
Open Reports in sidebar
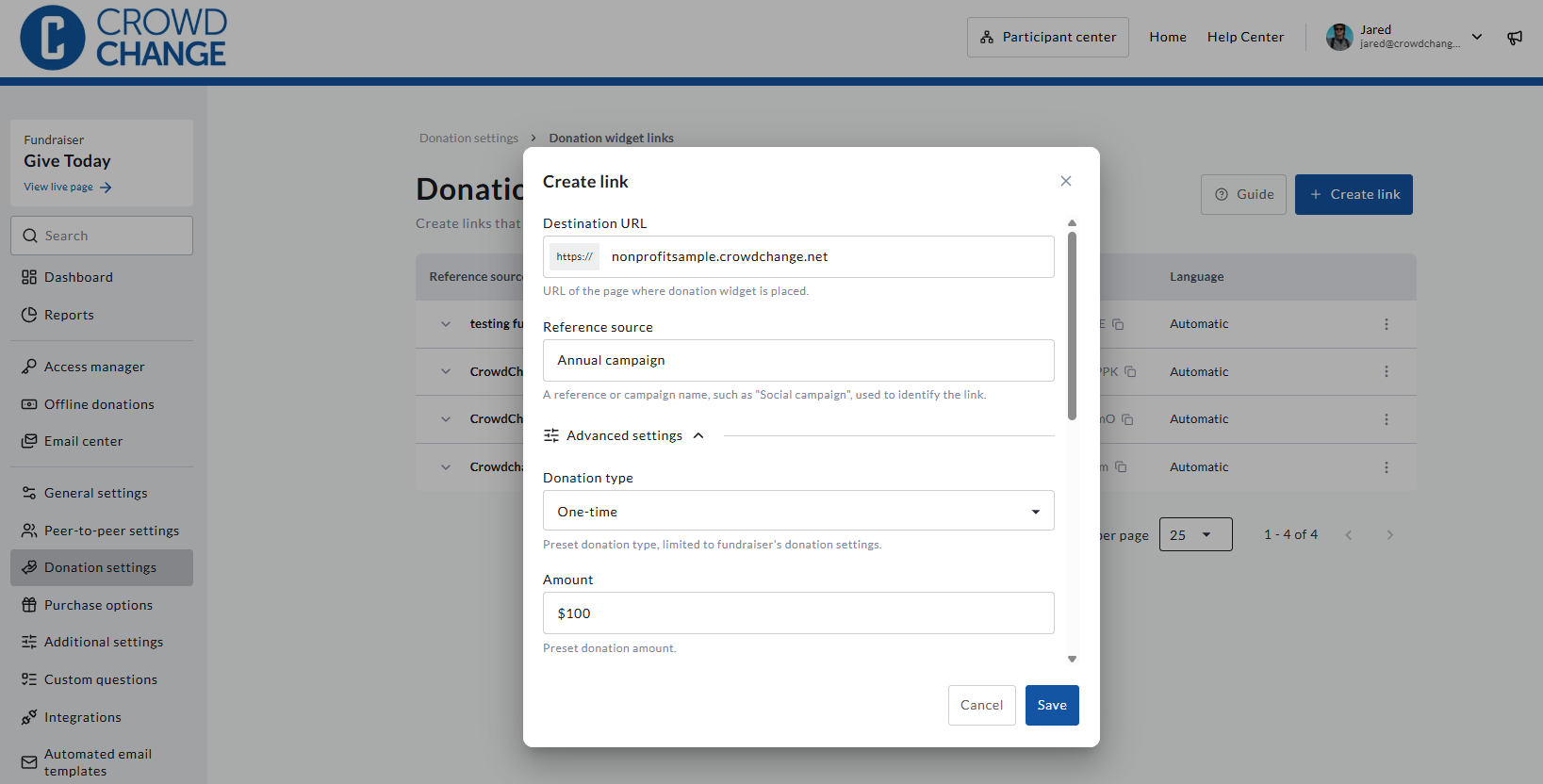point(102,315)
